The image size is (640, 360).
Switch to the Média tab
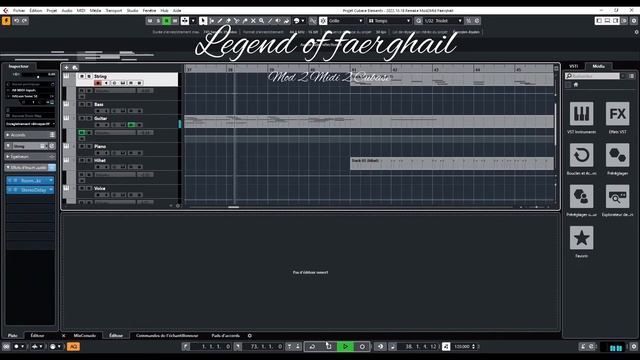pyautogui.click(x=598, y=66)
